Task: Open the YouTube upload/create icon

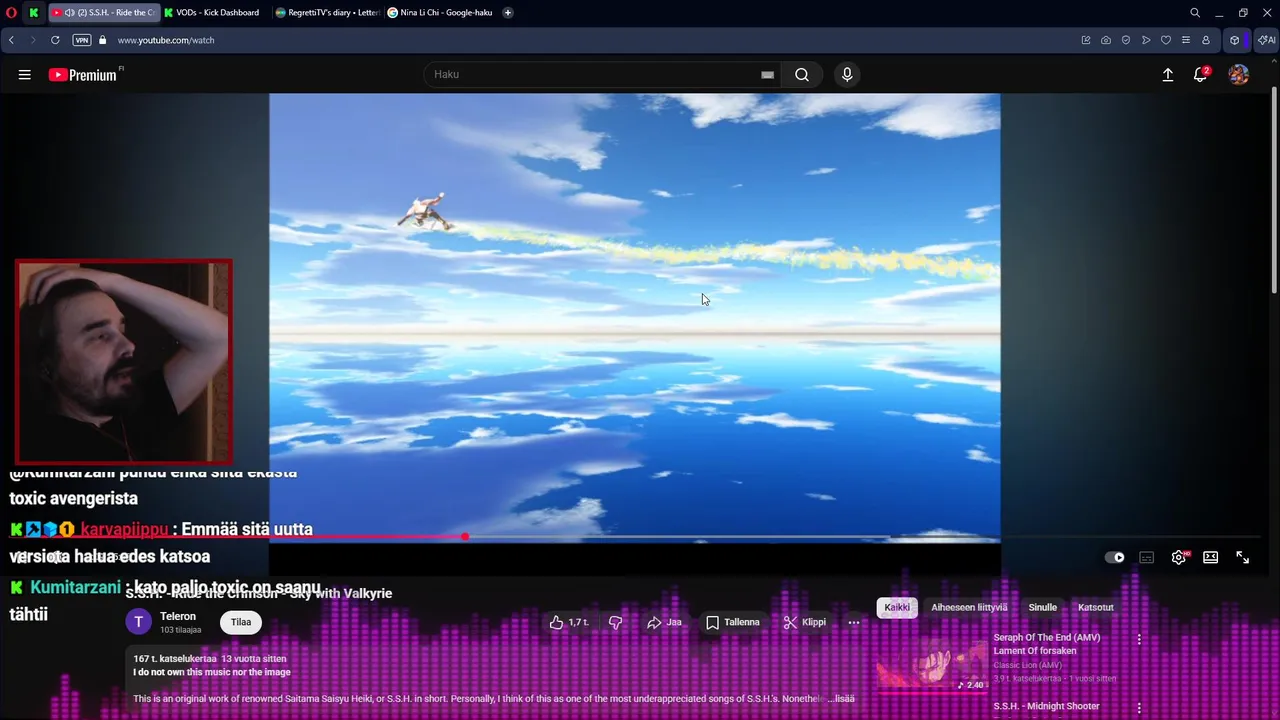Action: (x=1168, y=75)
